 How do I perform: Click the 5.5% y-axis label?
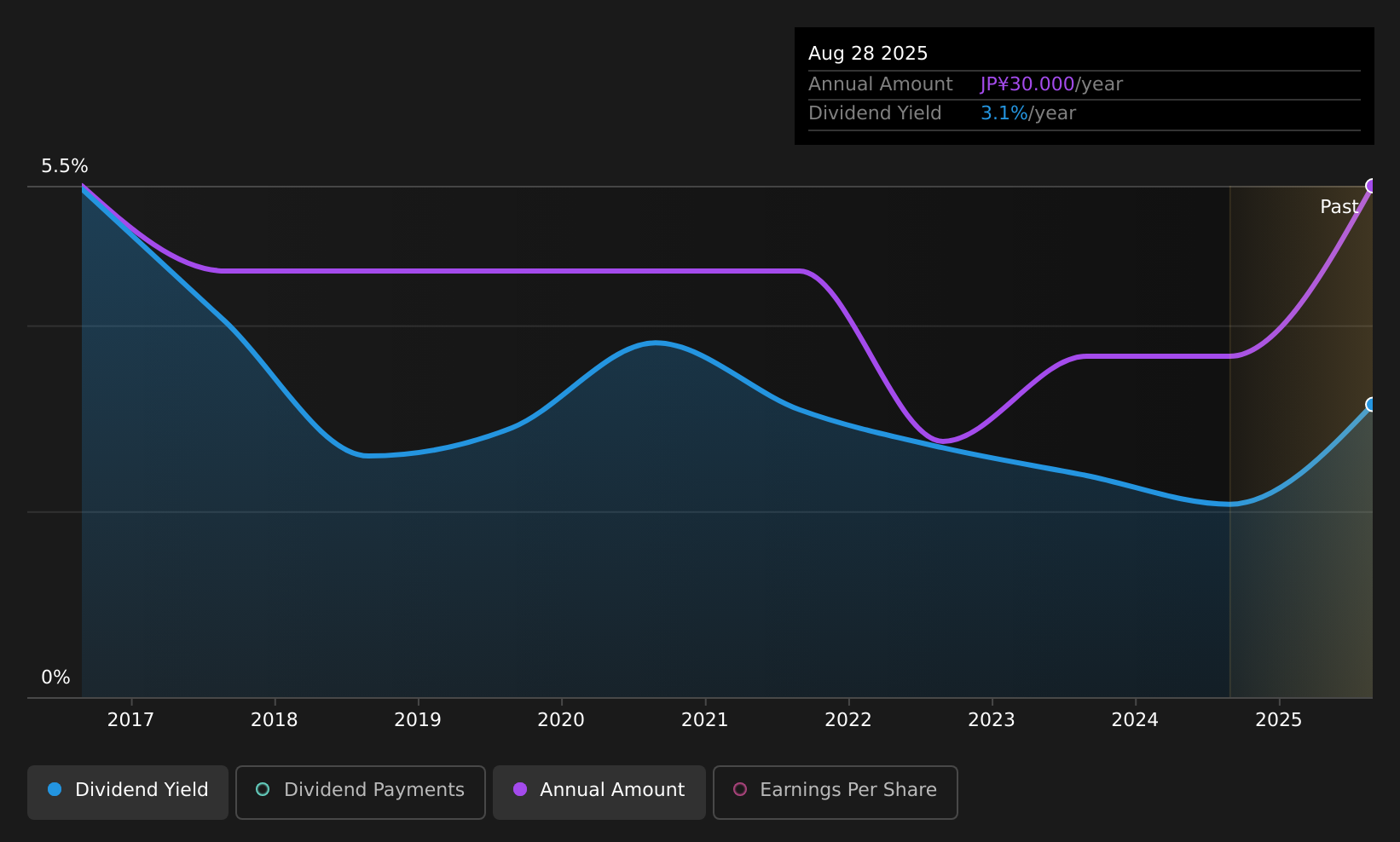65,166
